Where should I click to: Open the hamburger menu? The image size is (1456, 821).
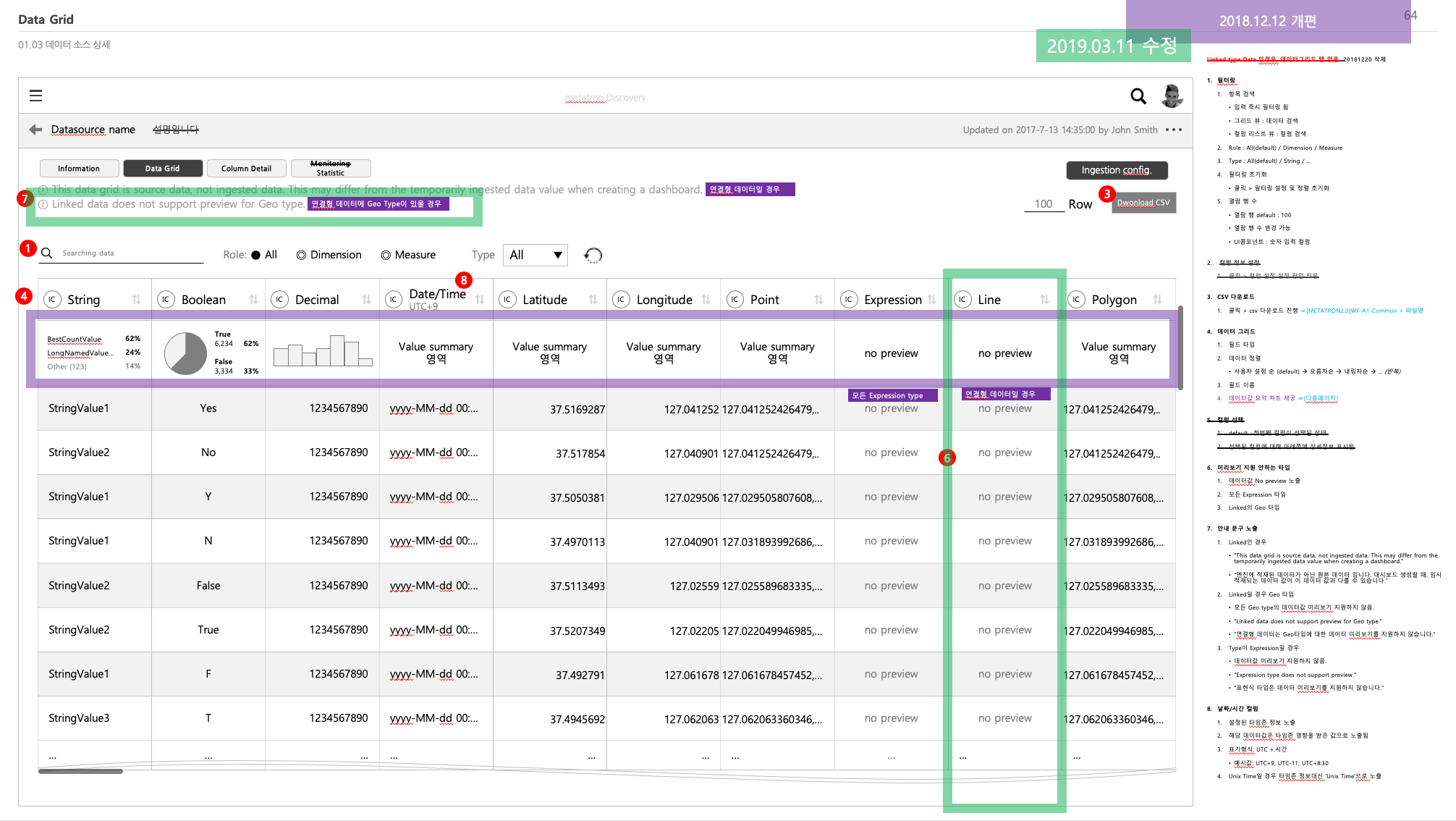pos(35,96)
